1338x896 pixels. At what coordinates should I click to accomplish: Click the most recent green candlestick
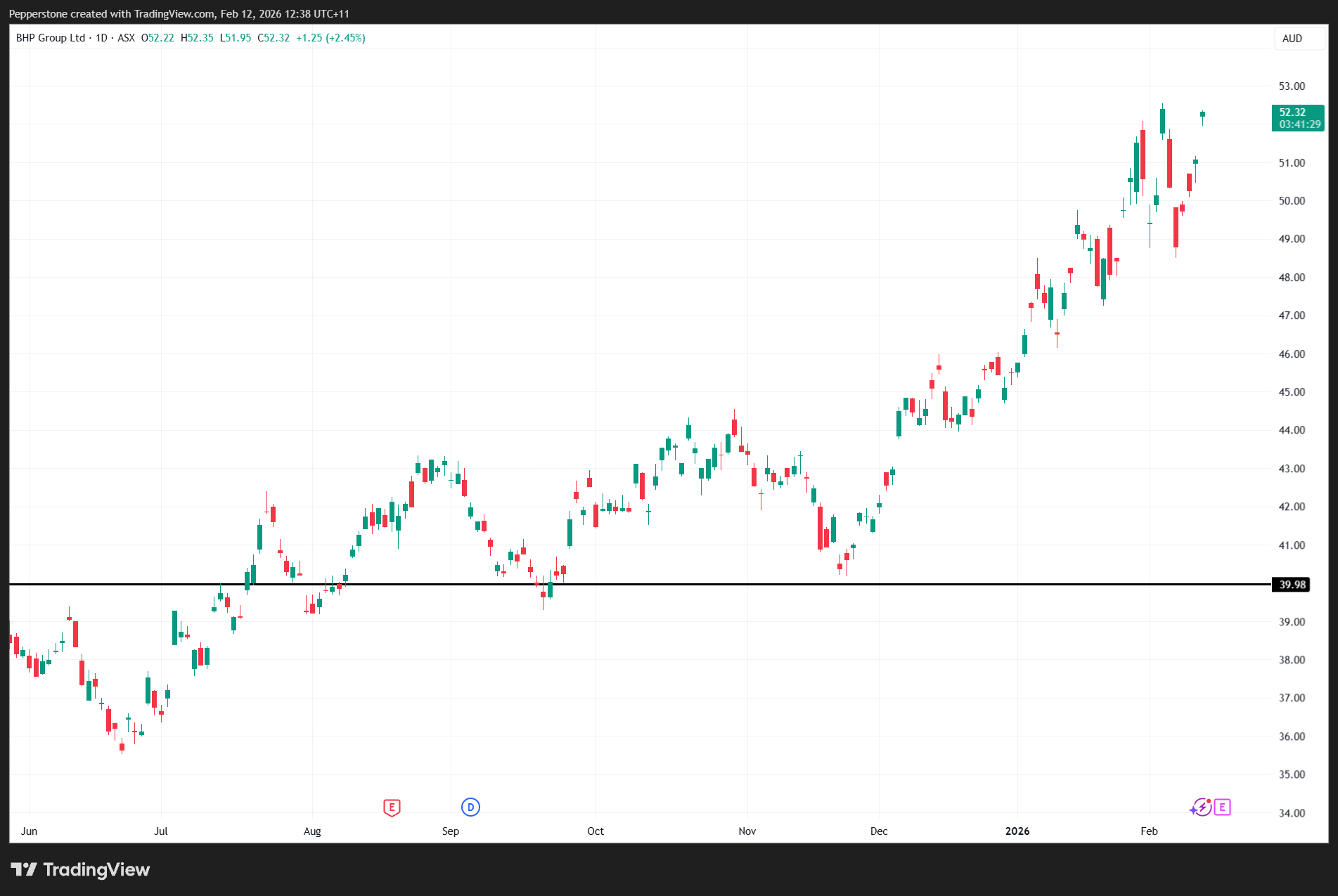1202,115
